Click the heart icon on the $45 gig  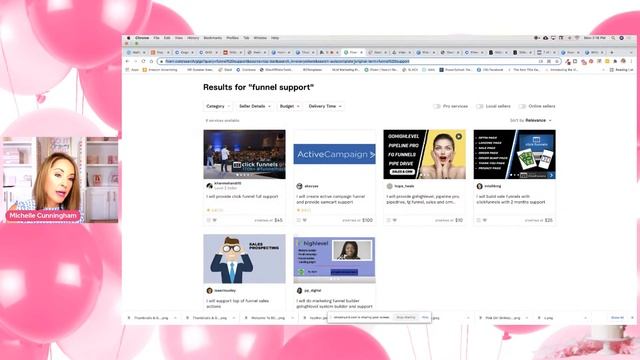pos(215,220)
